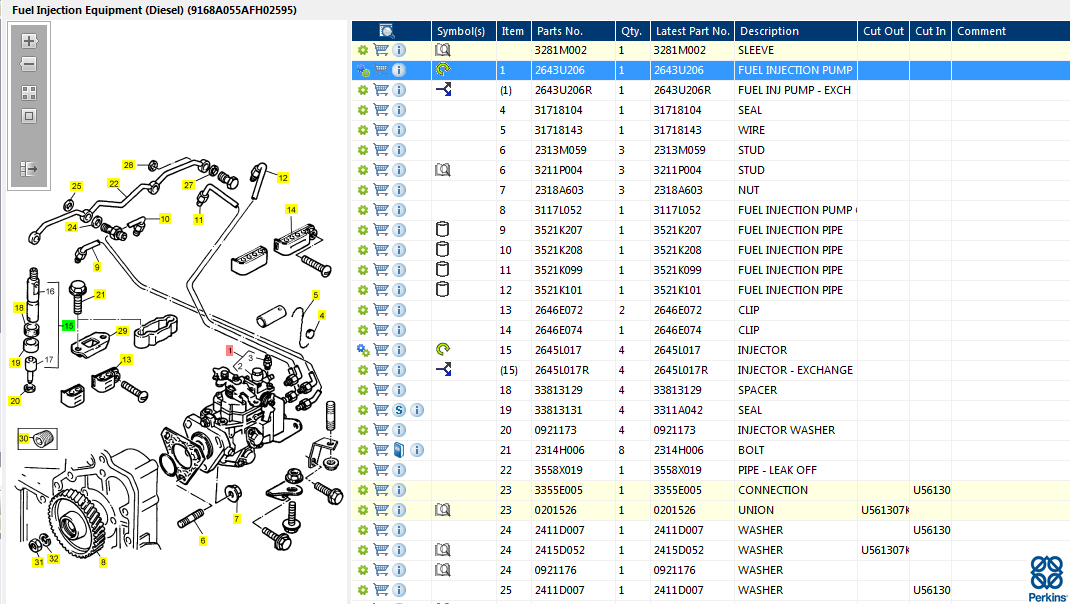The width and height of the screenshot is (1070, 604).
Task: Click the part number 3521K099
Action: tap(559, 270)
